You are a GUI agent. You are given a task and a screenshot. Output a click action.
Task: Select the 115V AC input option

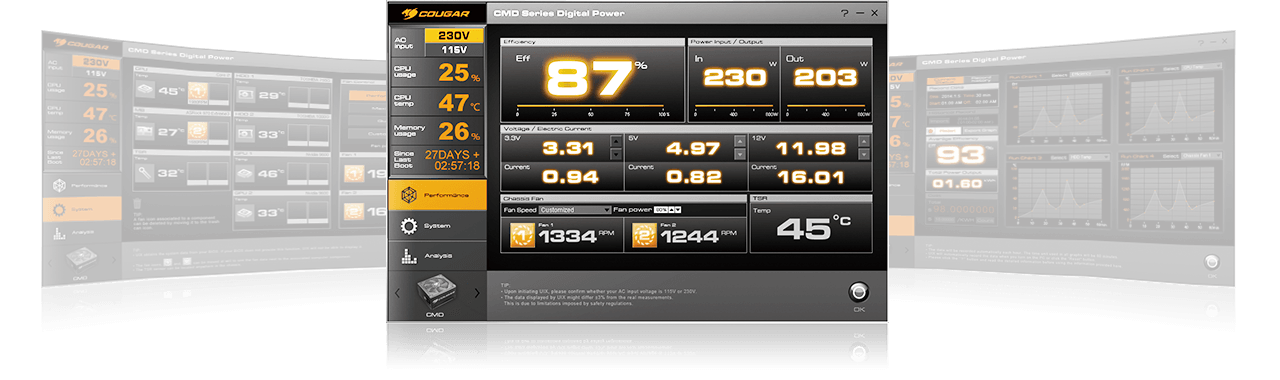[x=455, y=49]
